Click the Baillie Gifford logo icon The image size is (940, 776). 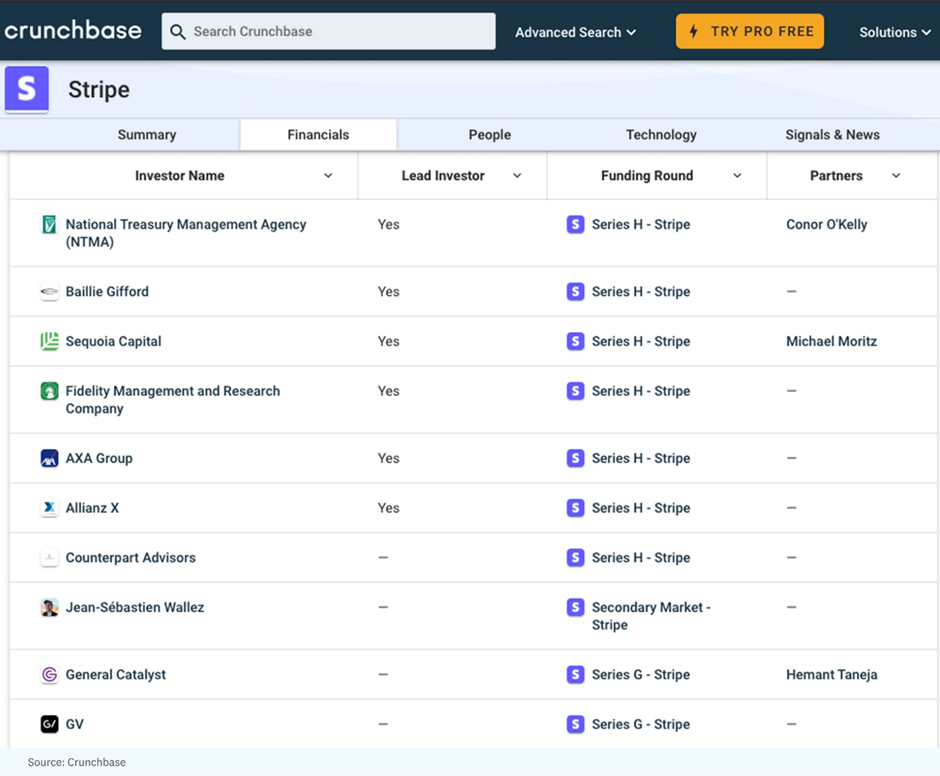pos(49,291)
